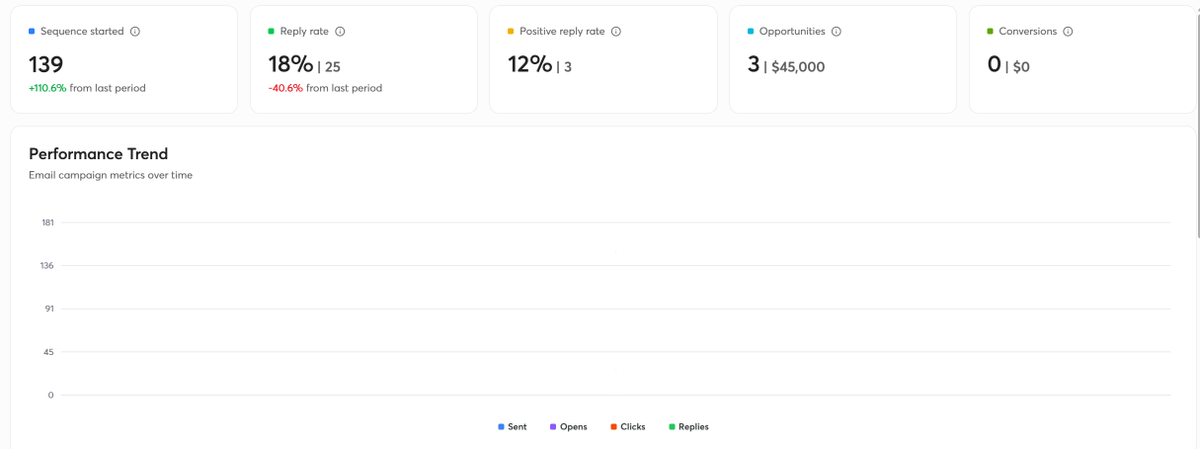Select the 12% positive reply rate value
The image size is (1200, 449).
[x=530, y=65]
